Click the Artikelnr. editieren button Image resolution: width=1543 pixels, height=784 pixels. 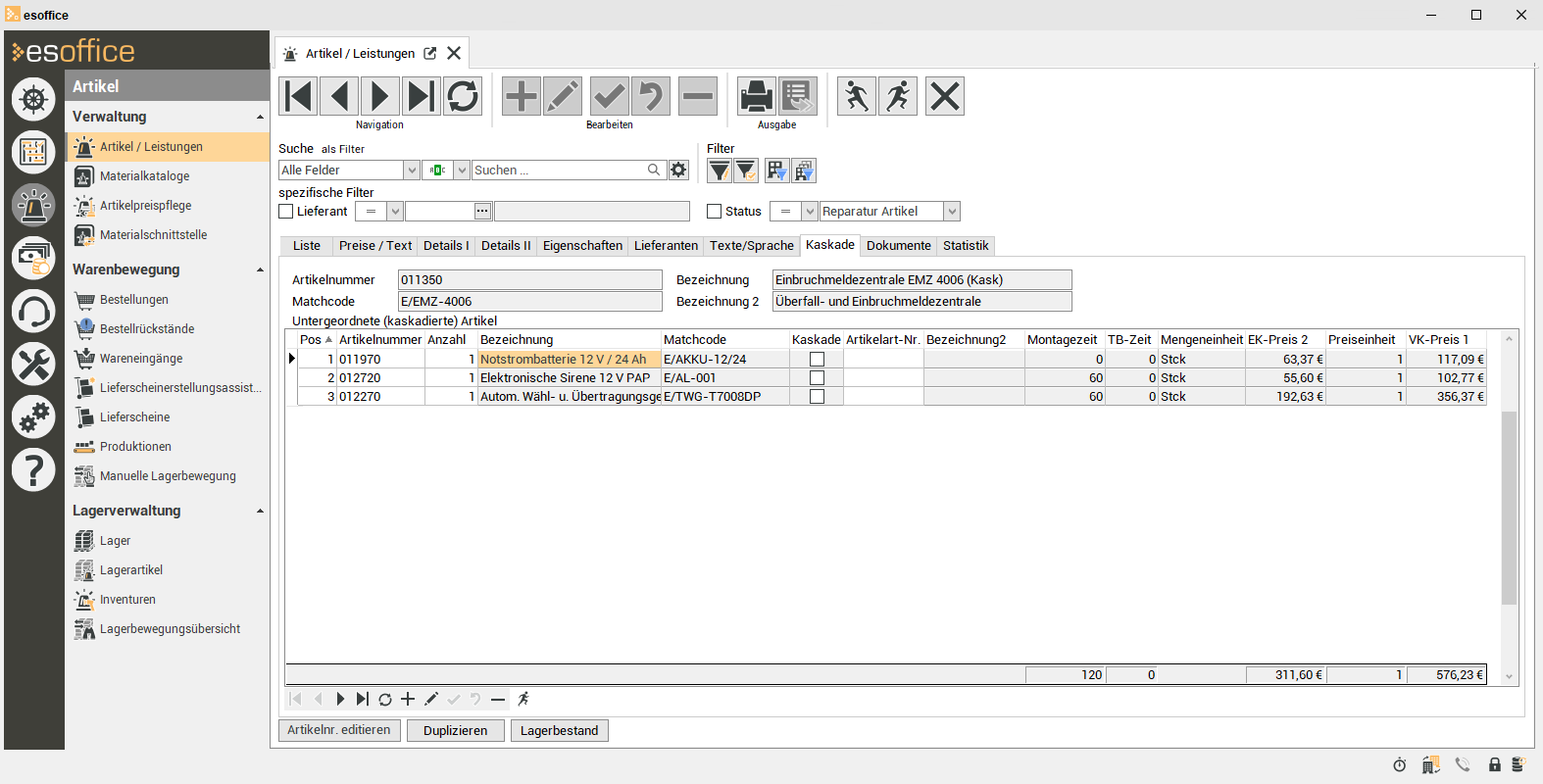(x=339, y=730)
